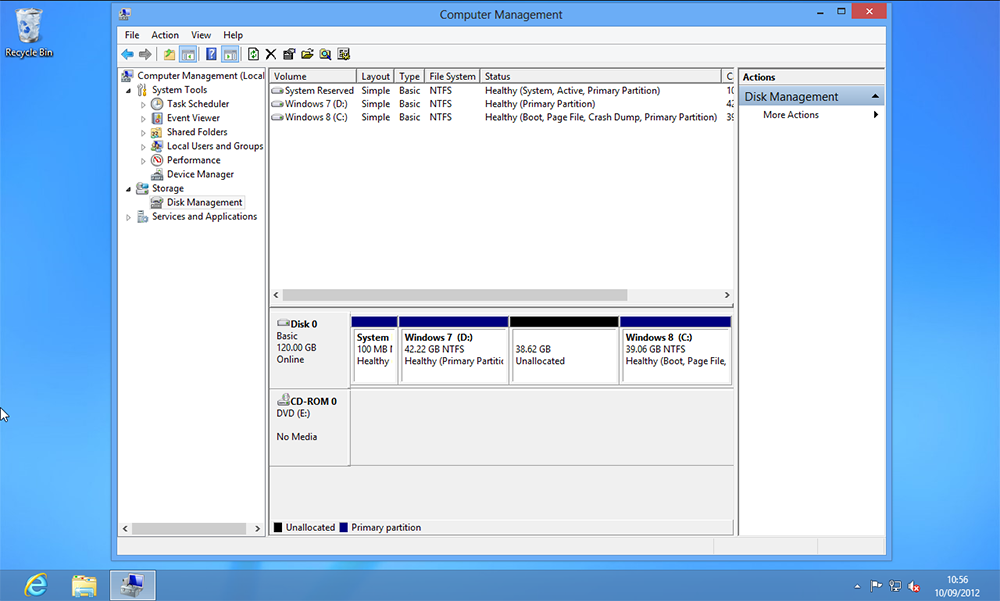Click the Refresh toolbar icon
Viewport: 1000px width, 601px height.
click(x=253, y=54)
